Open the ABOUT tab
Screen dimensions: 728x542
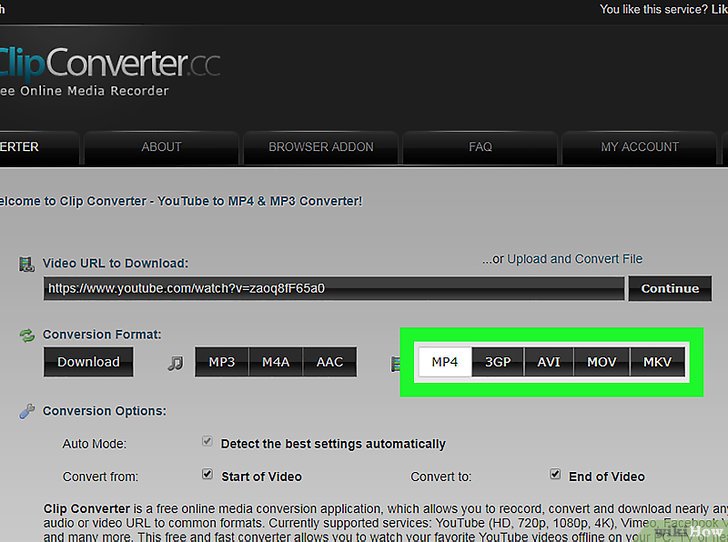[x=161, y=147]
